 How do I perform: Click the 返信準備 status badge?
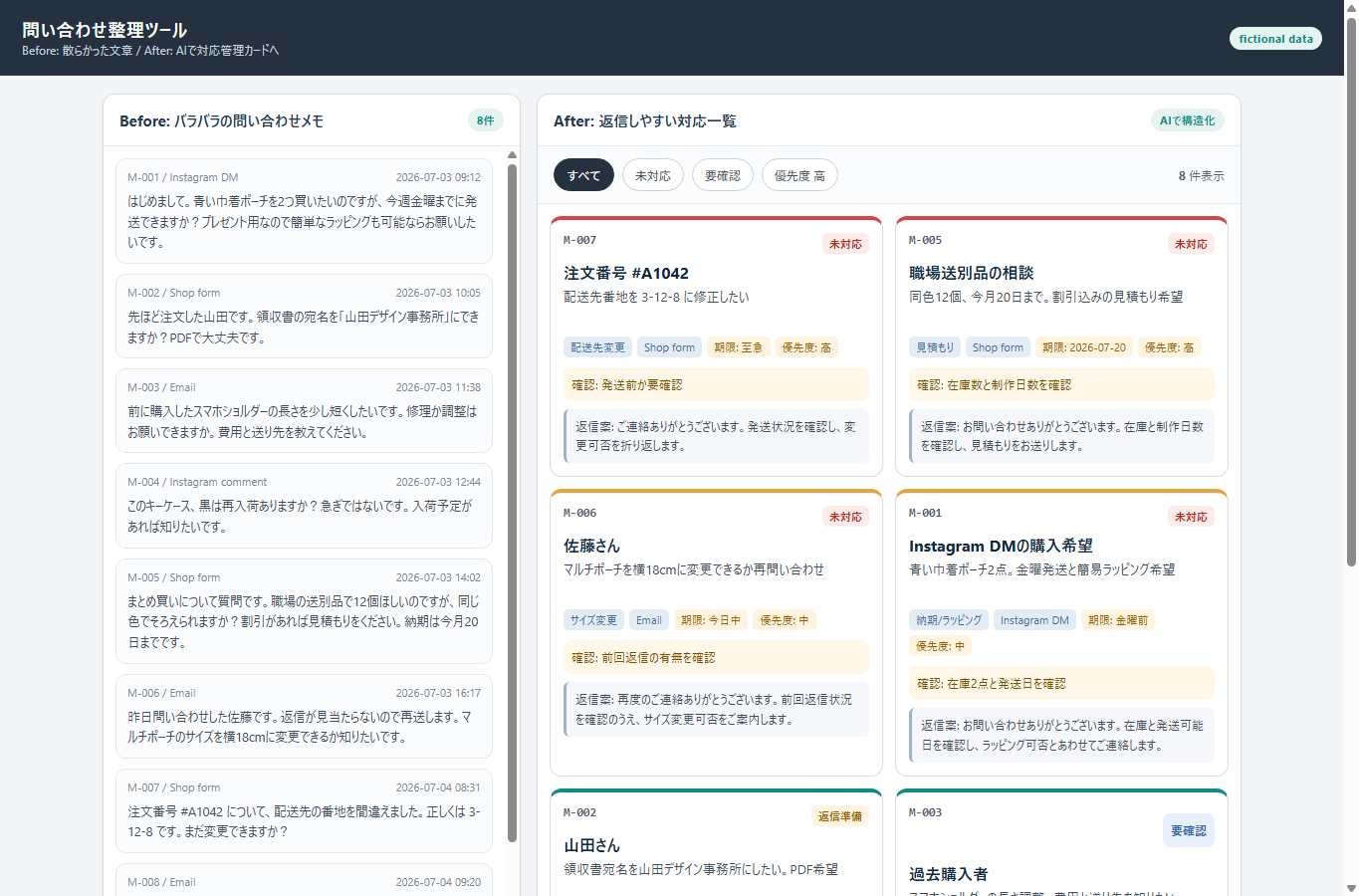840,816
